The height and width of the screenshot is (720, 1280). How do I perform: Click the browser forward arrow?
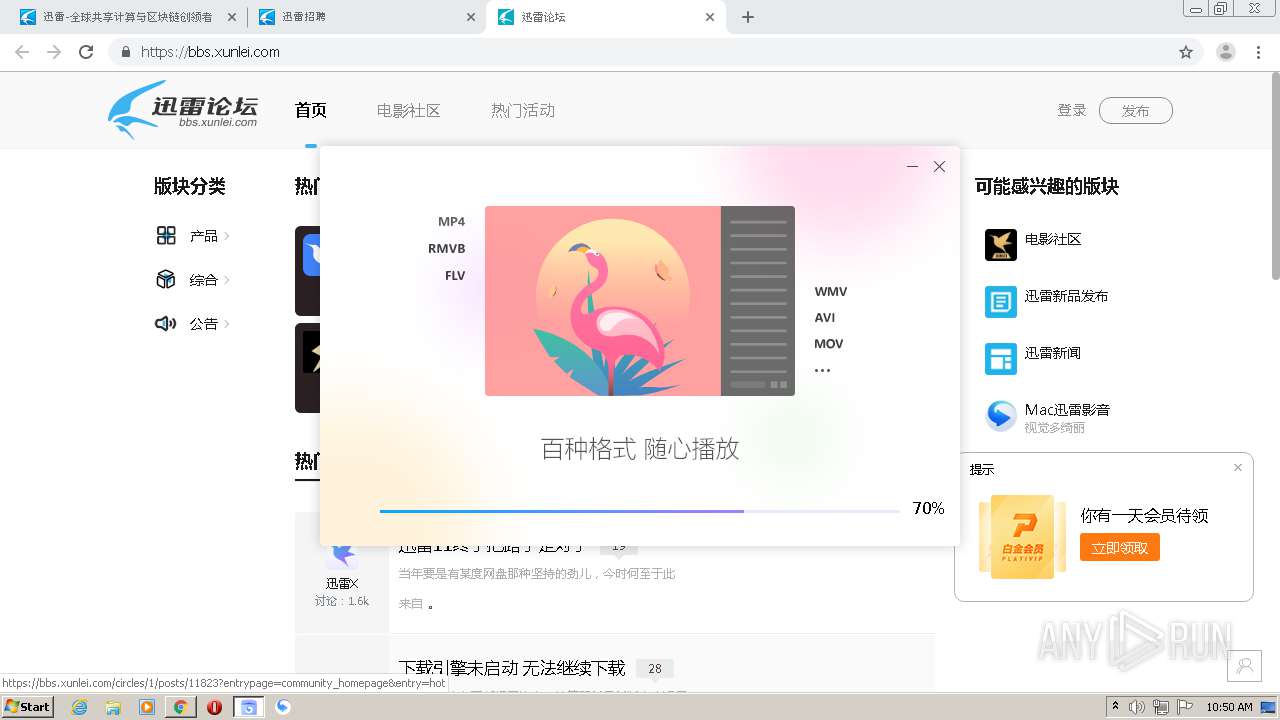[54, 52]
